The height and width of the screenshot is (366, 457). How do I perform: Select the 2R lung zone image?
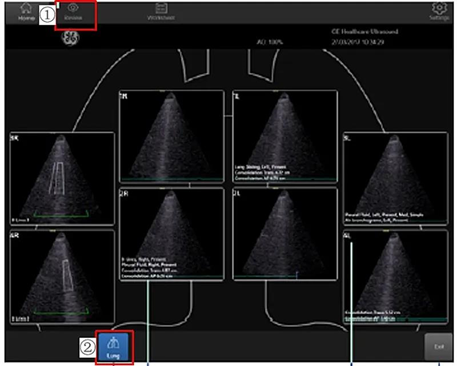(x=172, y=234)
